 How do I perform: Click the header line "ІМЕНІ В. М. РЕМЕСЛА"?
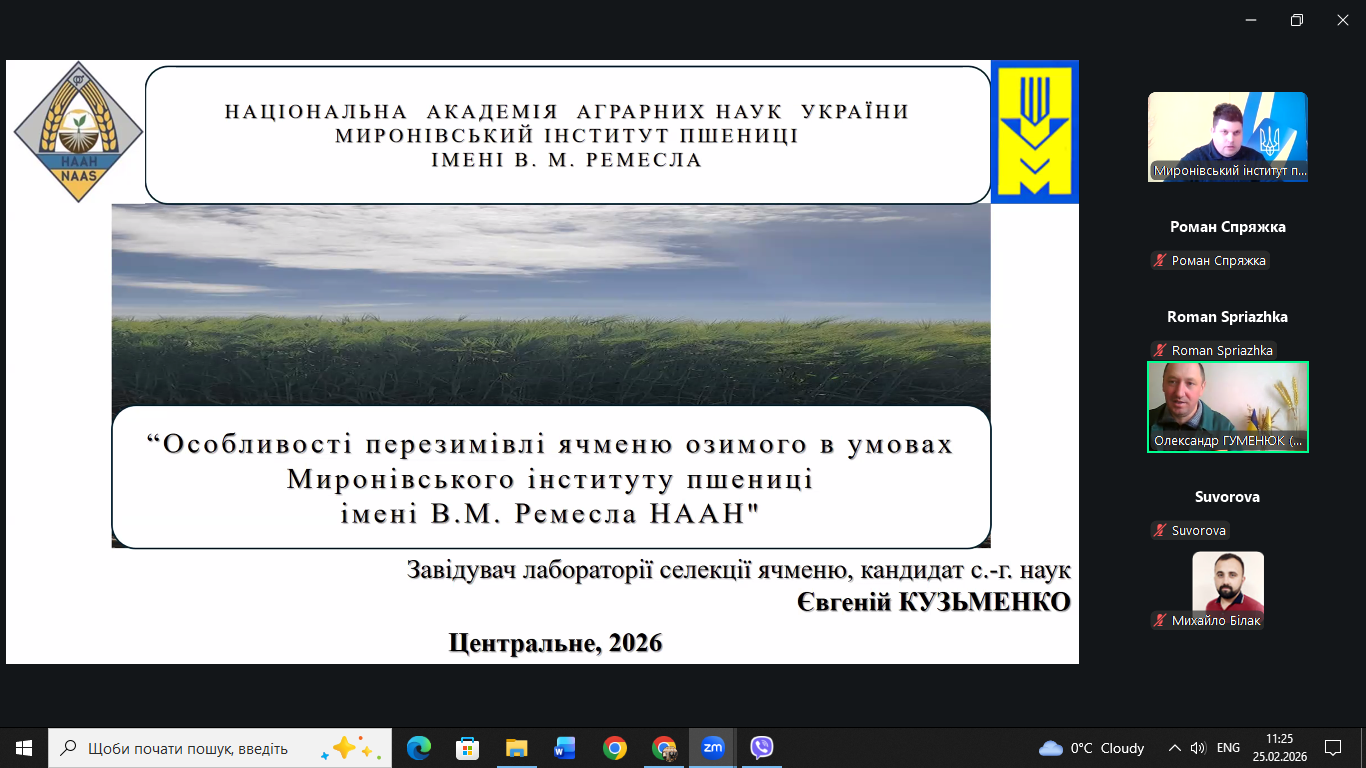point(567,160)
